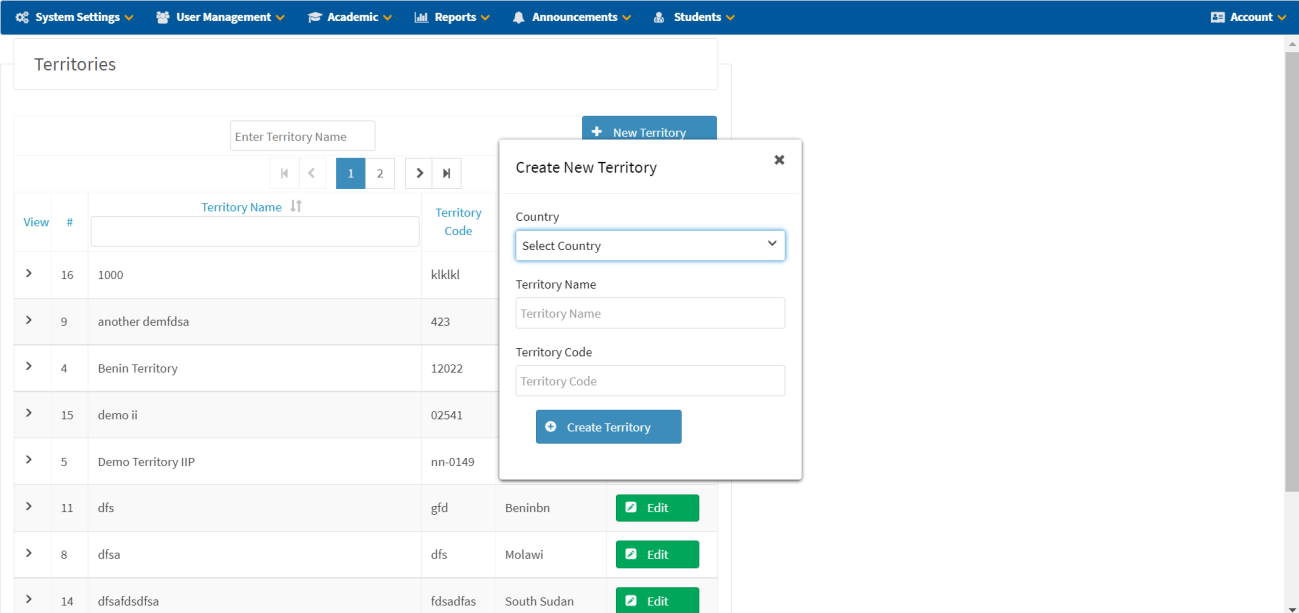Viewport: 1299px width, 613px height.
Task: Sort by Territory Name sort icon
Action: click(x=296, y=206)
